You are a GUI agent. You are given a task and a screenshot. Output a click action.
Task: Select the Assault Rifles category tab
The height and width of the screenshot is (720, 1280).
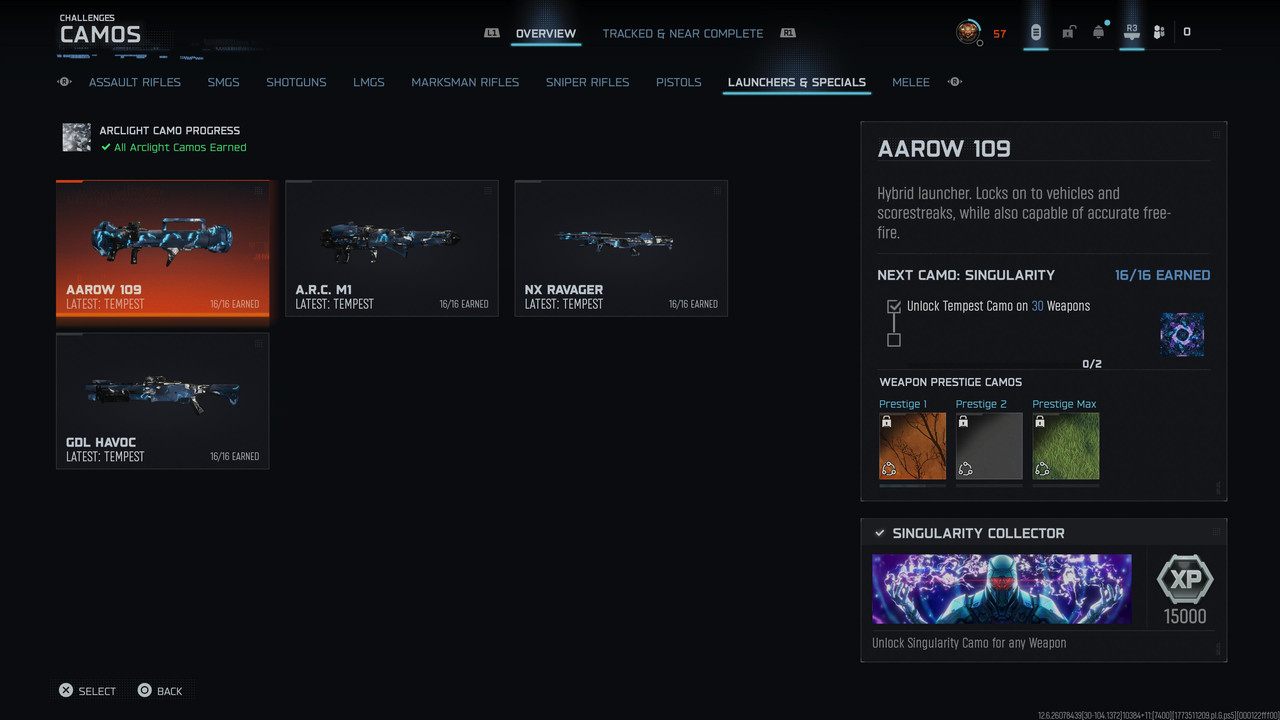(x=135, y=82)
